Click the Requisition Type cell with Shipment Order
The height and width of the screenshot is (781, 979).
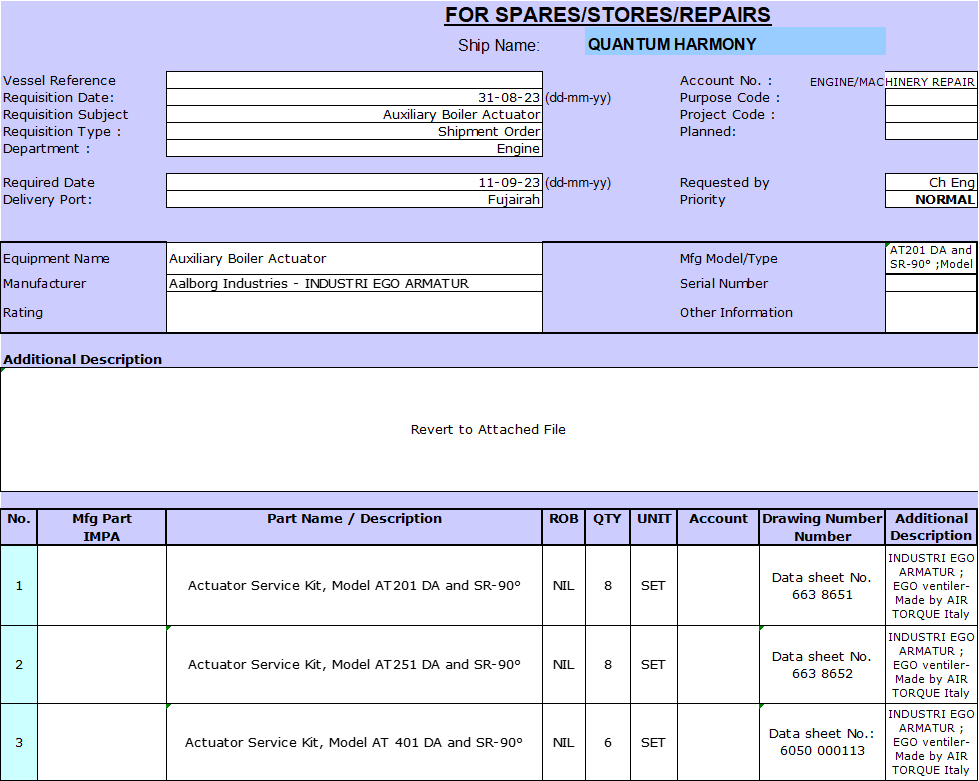pos(354,132)
